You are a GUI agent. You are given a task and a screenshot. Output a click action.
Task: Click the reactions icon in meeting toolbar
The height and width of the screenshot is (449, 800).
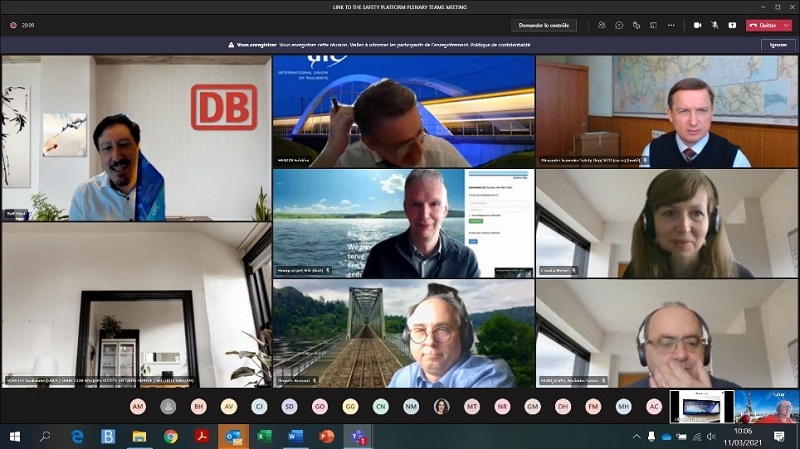(637, 25)
